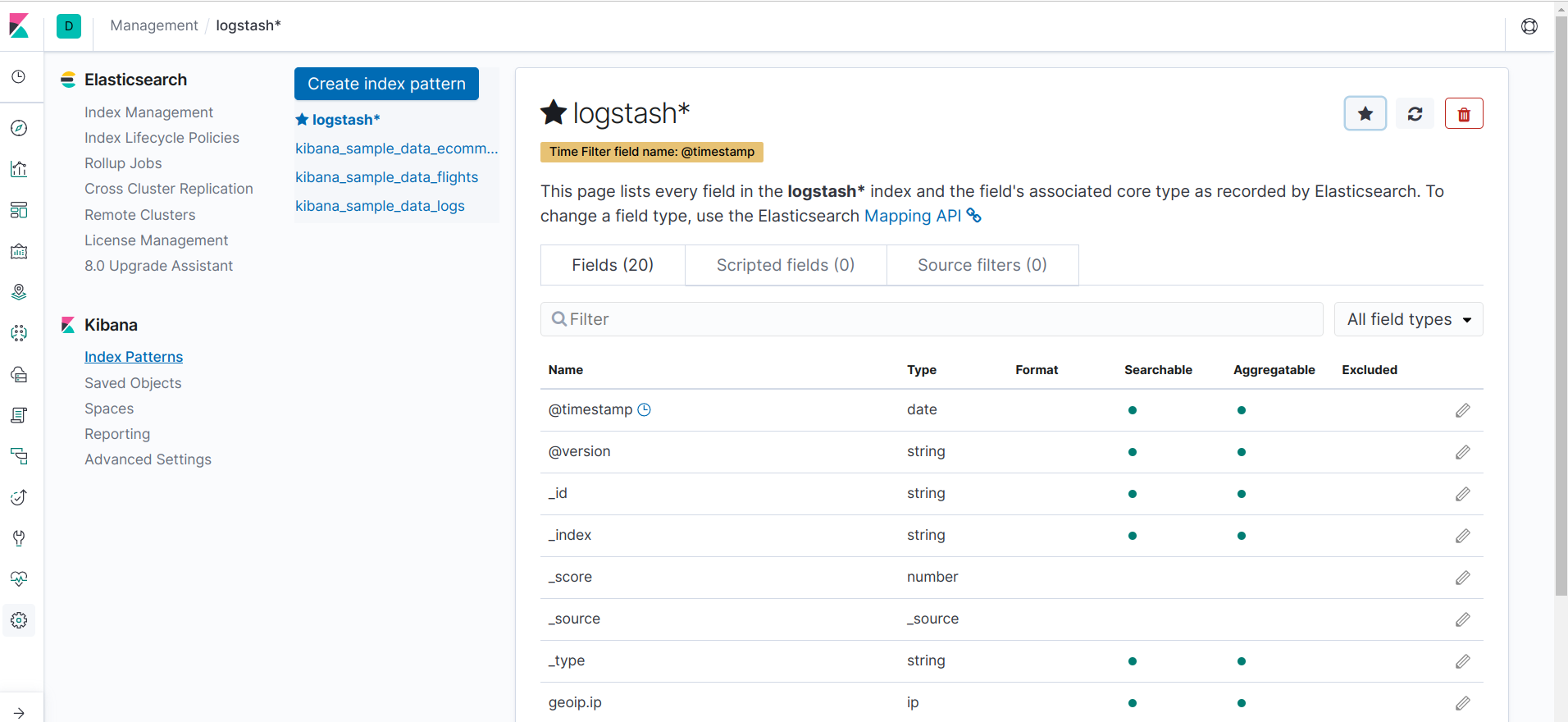1568x722 pixels.
Task: Expand the side navigation arrow
Action: point(19,713)
